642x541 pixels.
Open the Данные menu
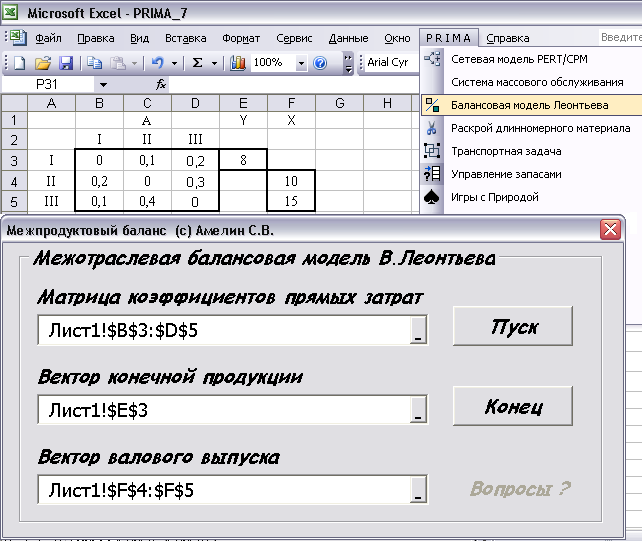pyautogui.click(x=348, y=38)
